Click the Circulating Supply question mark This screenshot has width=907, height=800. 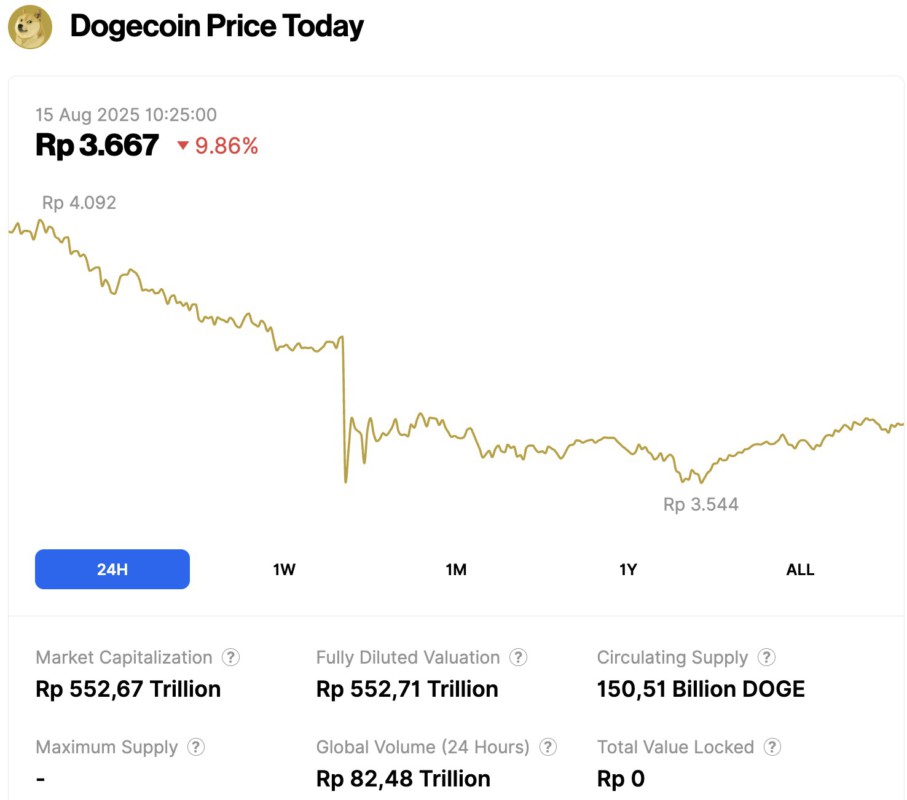pyautogui.click(x=766, y=657)
